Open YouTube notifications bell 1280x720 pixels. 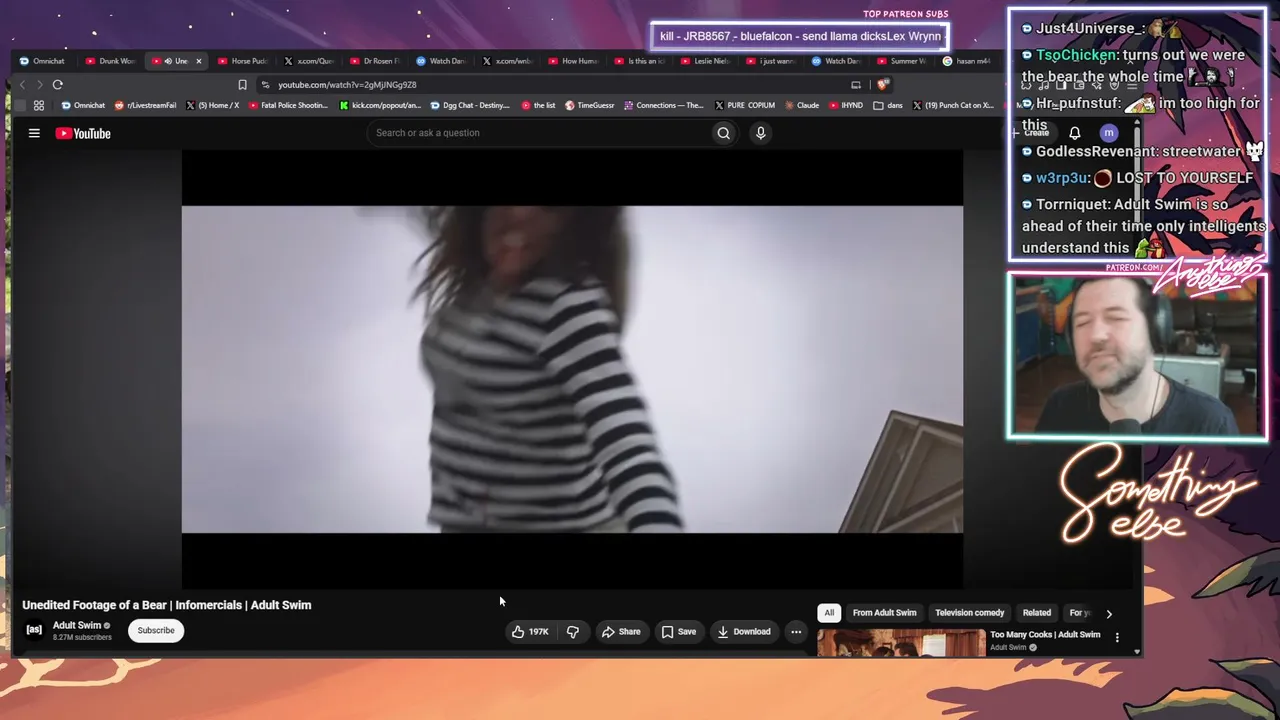tap(1075, 133)
